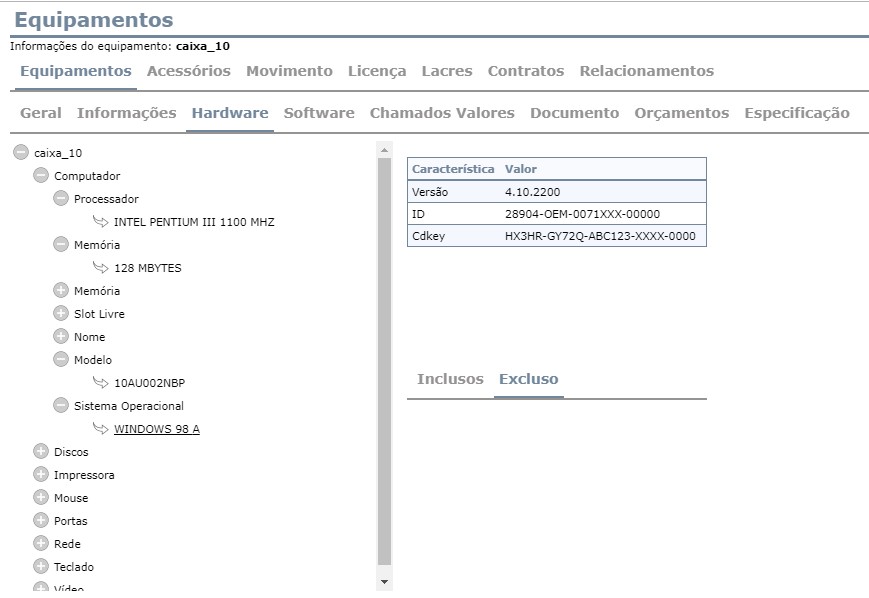The image size is (869, 598).
Task: Click the WINDOWS 98 A link
Action: coord(156,429)
